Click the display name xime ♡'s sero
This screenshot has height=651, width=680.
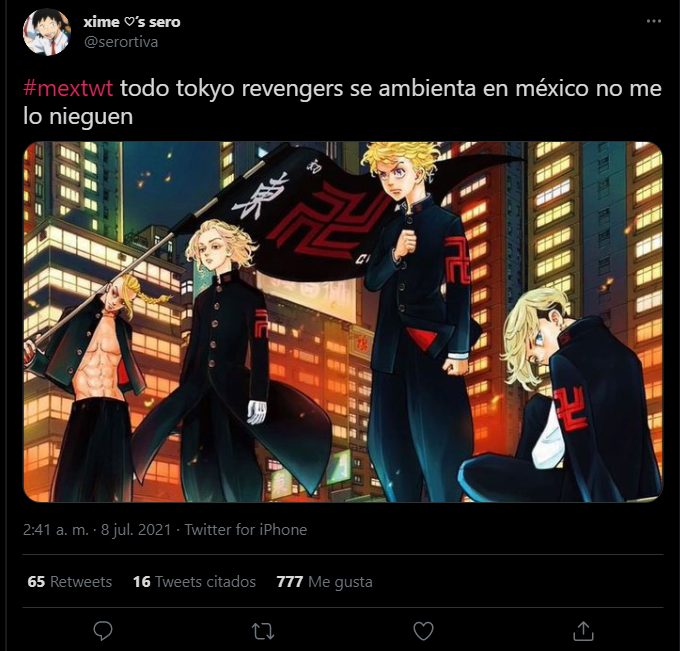coord(132,22)
